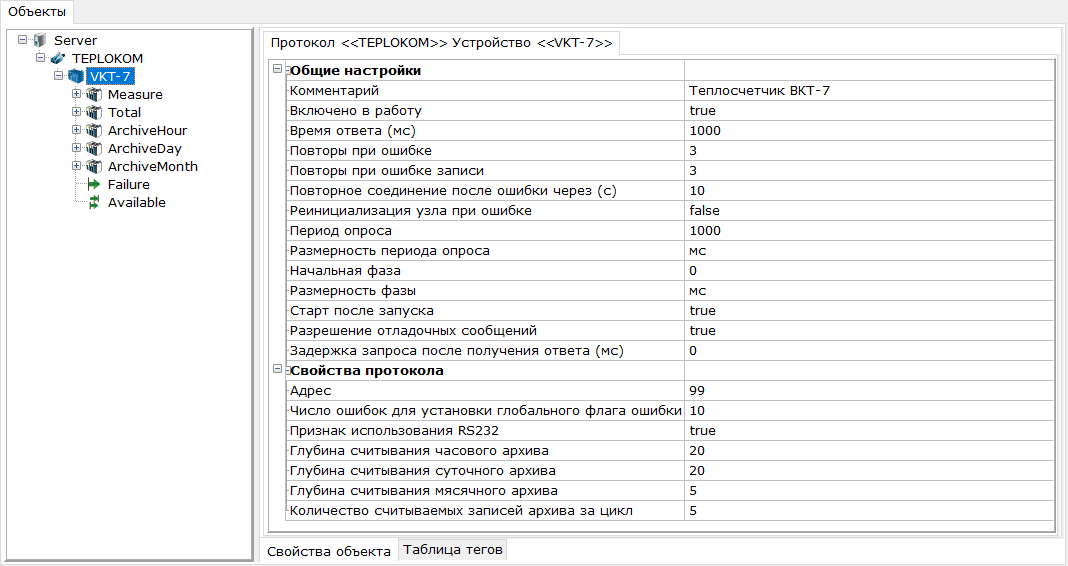Select the Общие настройки header text
The height and width of the screenshot is (566, 1068).
coord(356,71)
